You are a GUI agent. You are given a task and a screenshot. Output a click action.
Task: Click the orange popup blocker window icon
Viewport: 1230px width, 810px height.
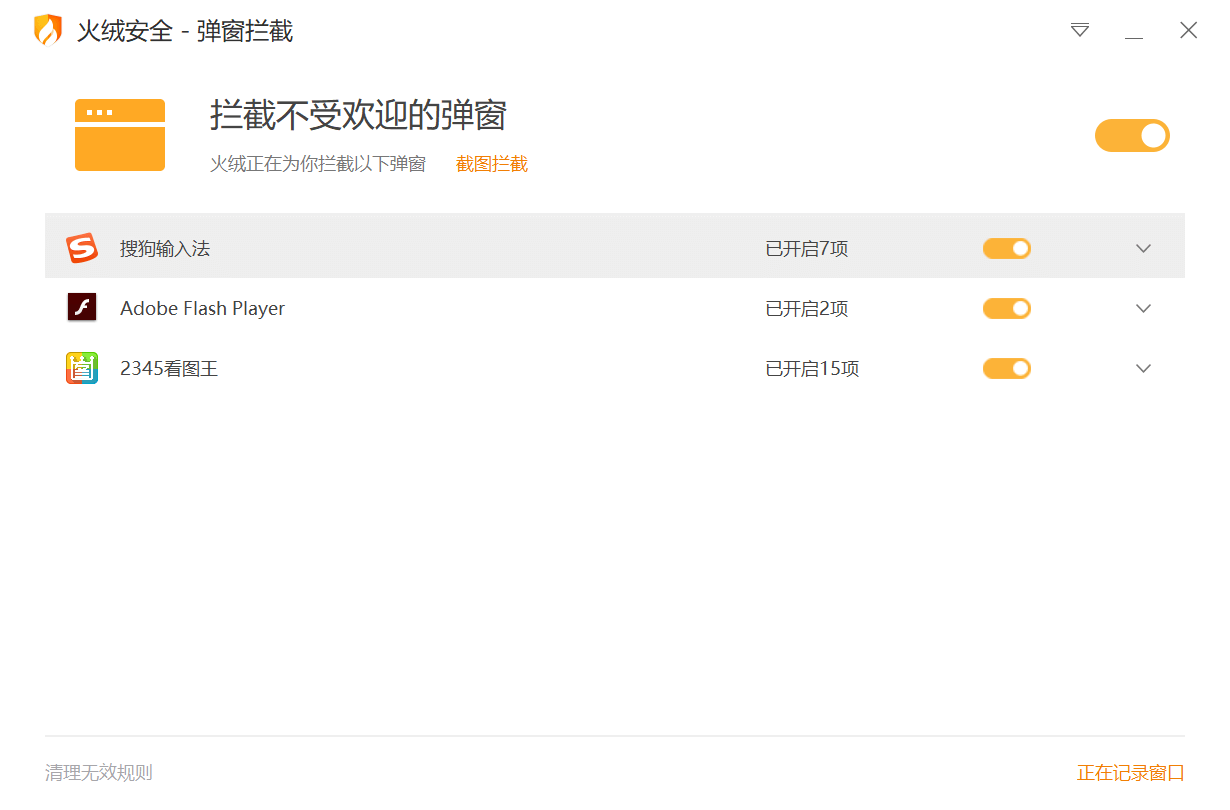[x=119, y=134]
